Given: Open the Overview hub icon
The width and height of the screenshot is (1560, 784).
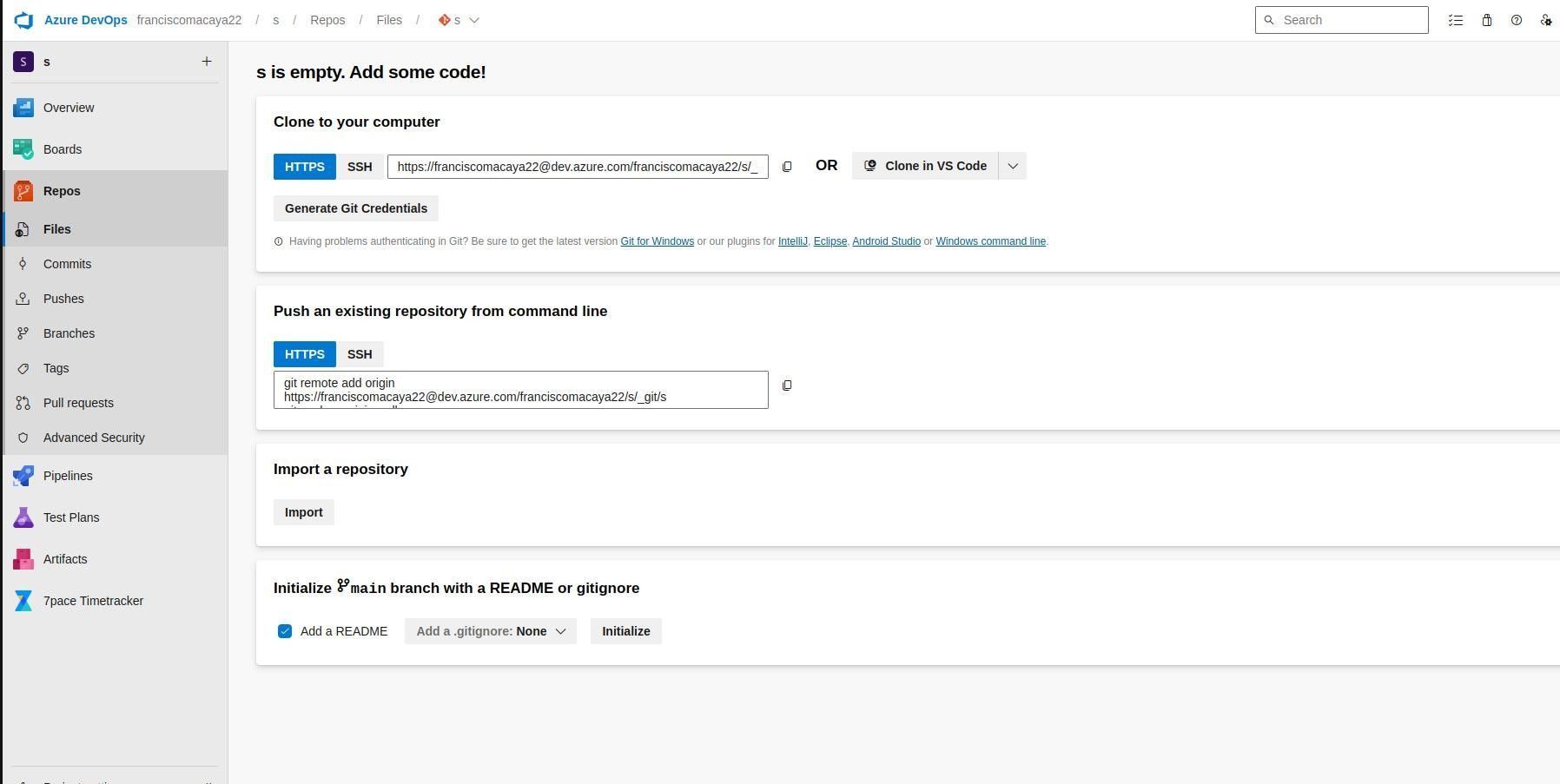Looking at the screenshot, I should (23, 108).
